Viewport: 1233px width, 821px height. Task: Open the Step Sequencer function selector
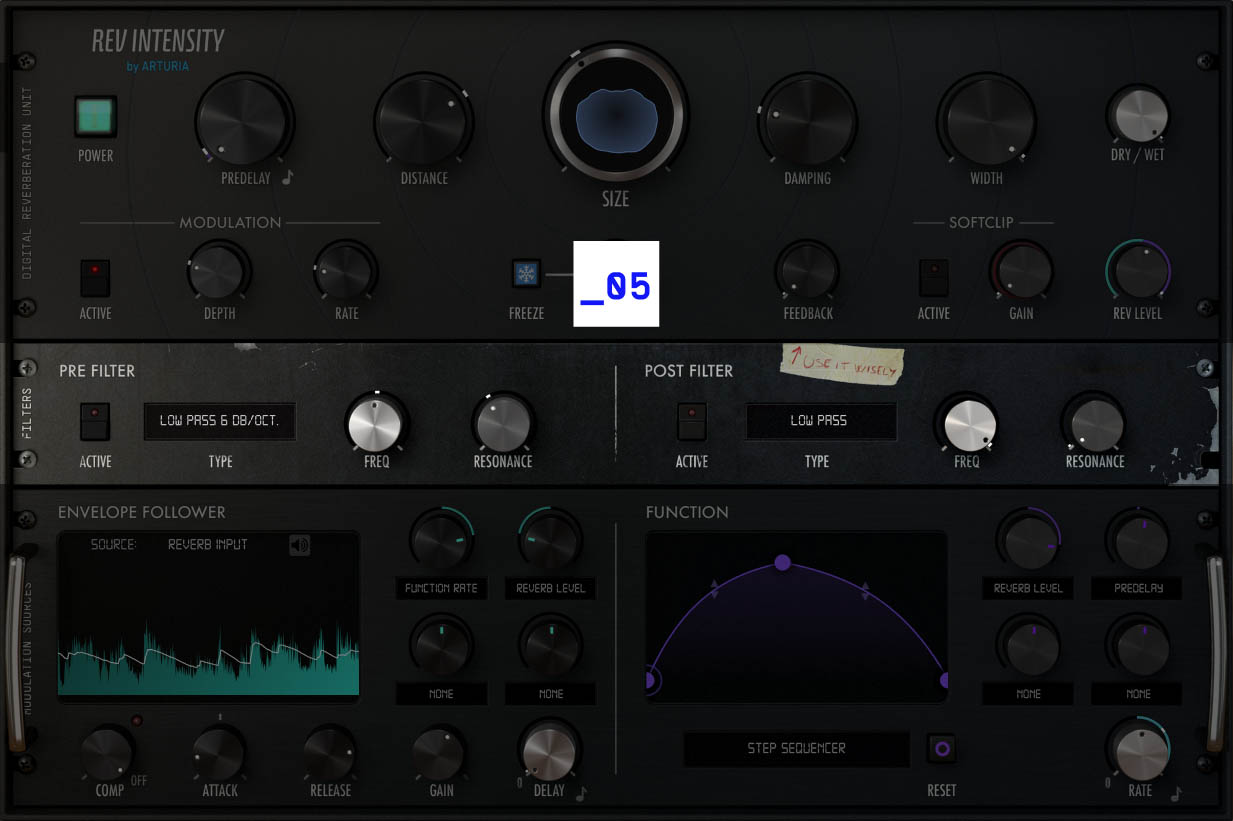point(796,748)
